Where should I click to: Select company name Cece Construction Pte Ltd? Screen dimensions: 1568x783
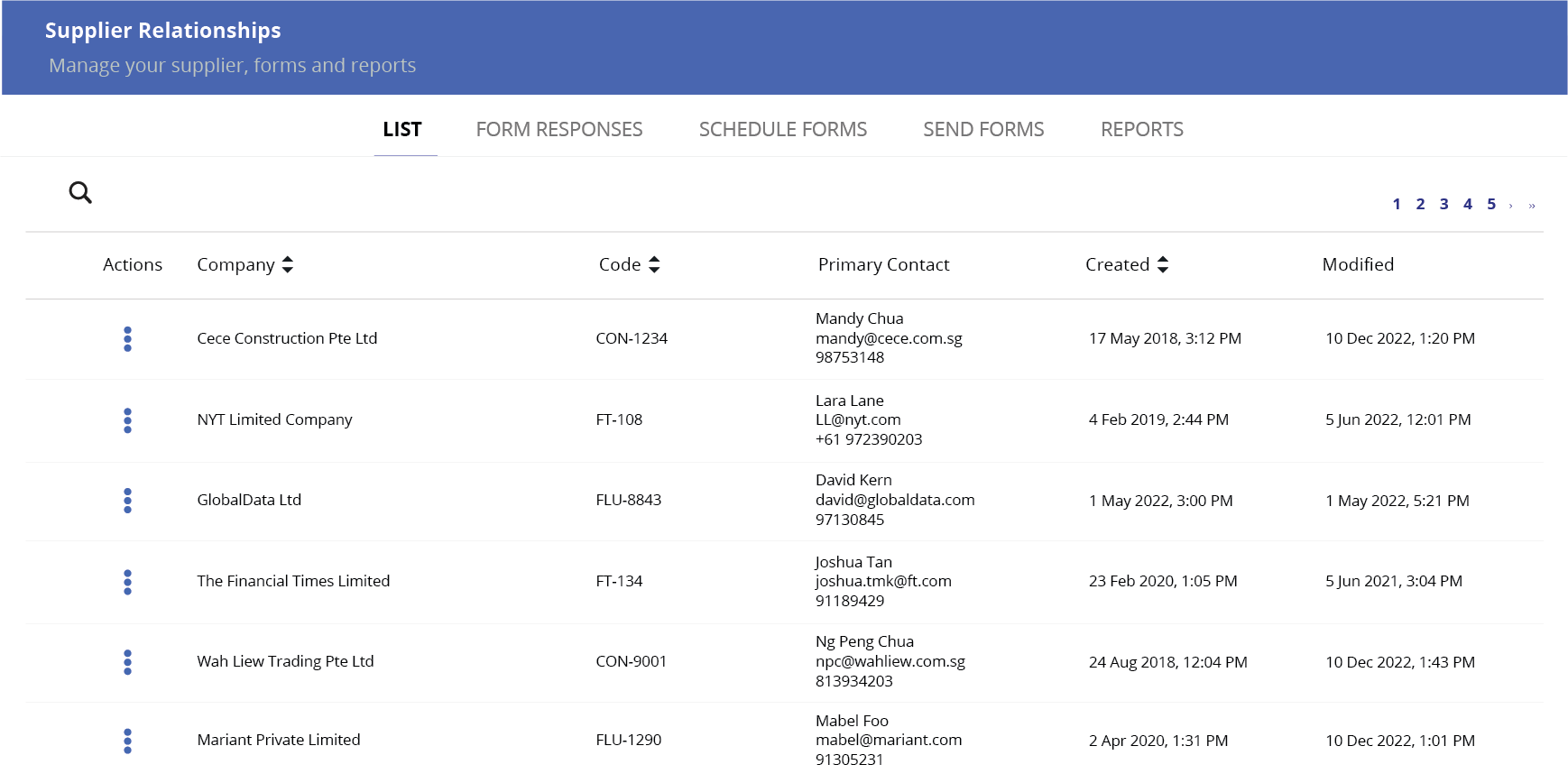point(287,338)
